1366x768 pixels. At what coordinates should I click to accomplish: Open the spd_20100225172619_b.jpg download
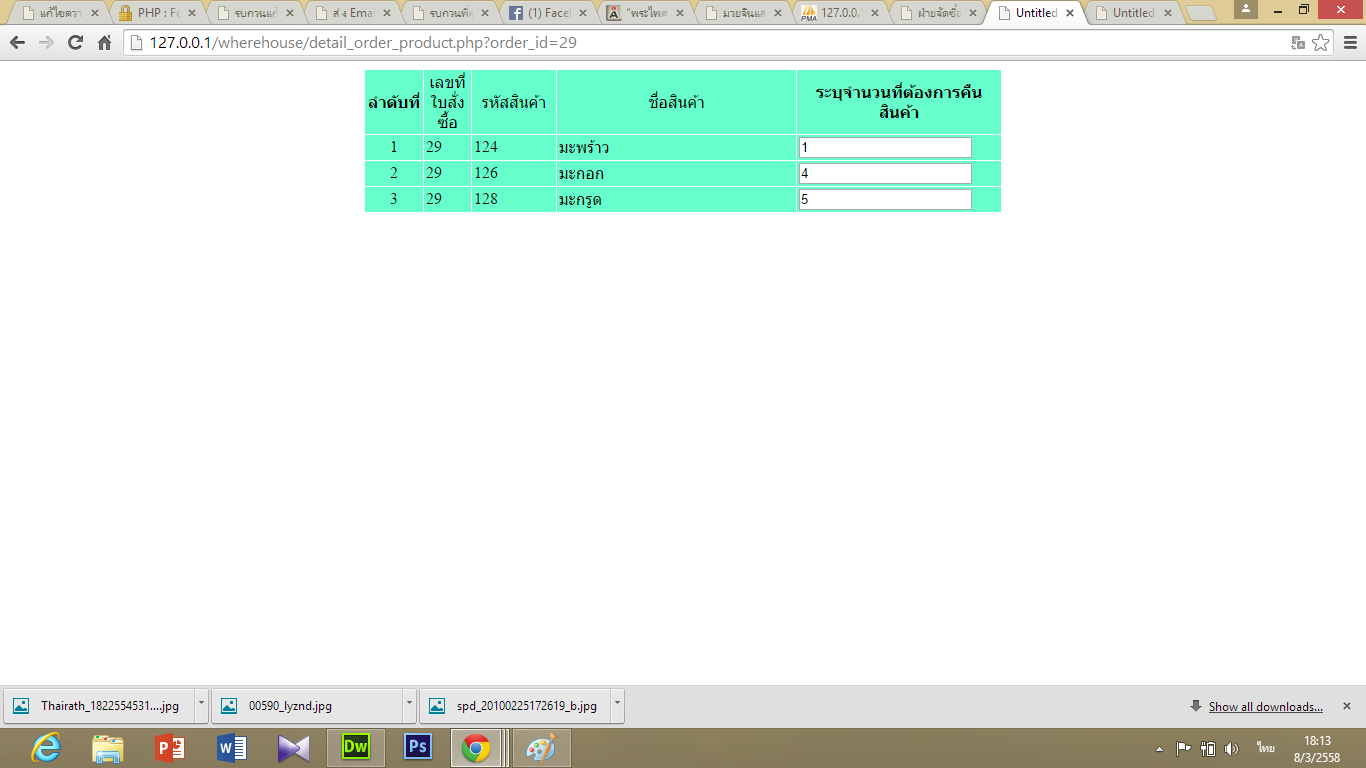tap(514, 705)
